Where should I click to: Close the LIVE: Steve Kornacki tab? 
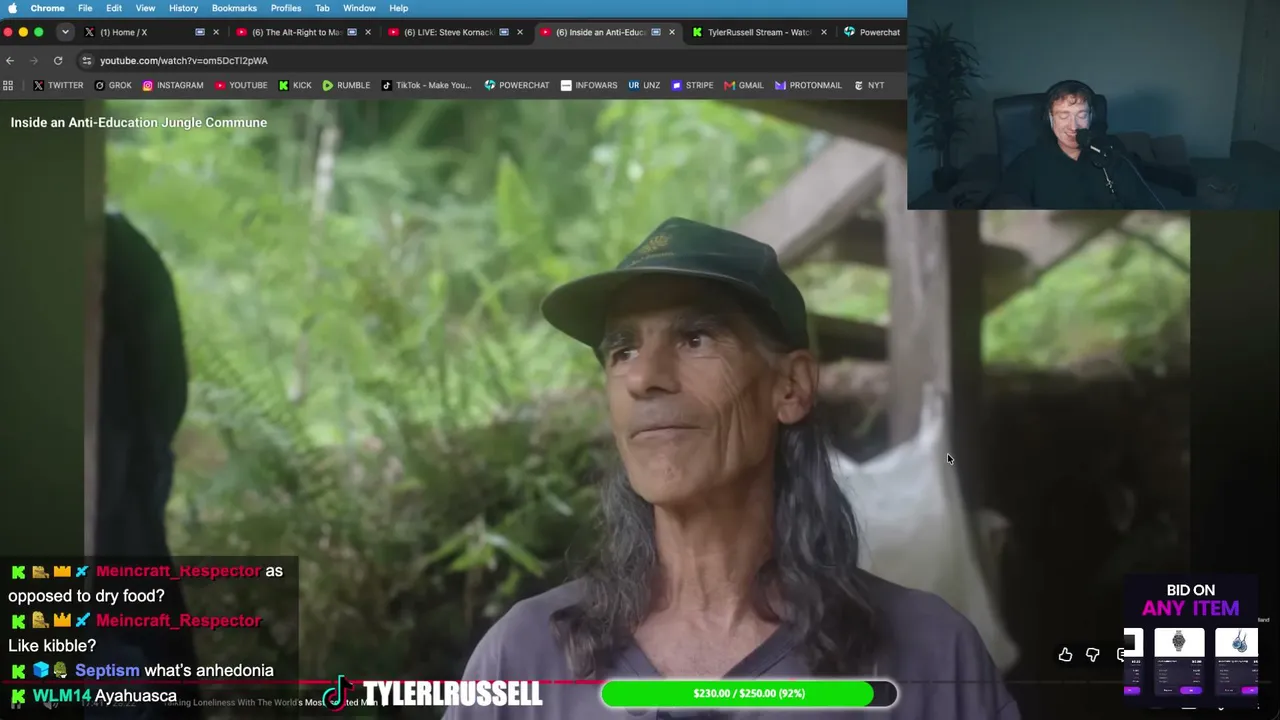pyautogui.click(x=519, y=32)
